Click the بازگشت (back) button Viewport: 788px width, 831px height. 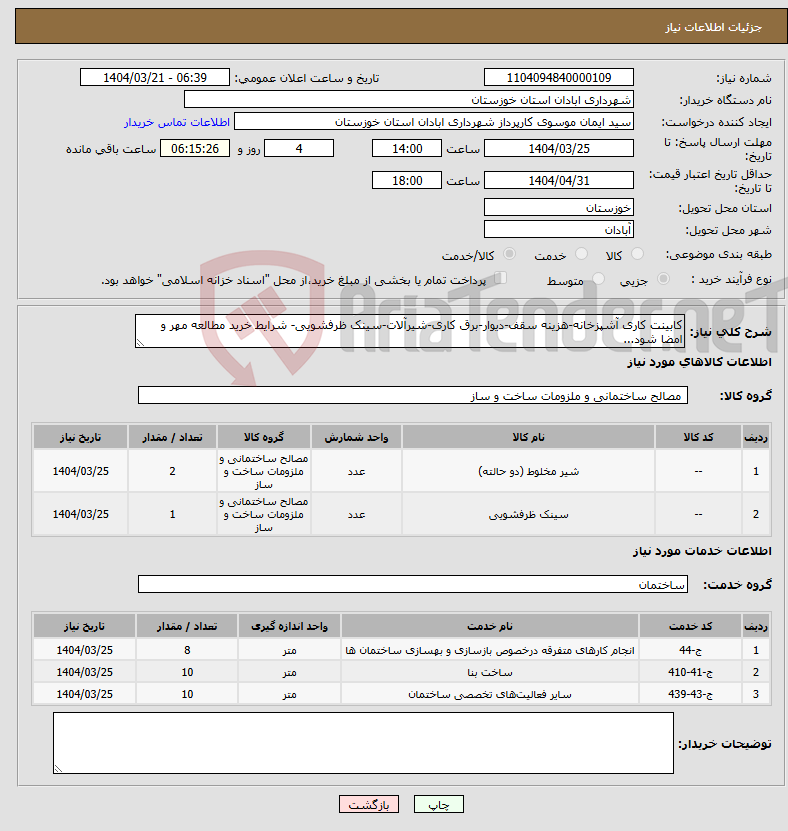[x=369, y=805]
